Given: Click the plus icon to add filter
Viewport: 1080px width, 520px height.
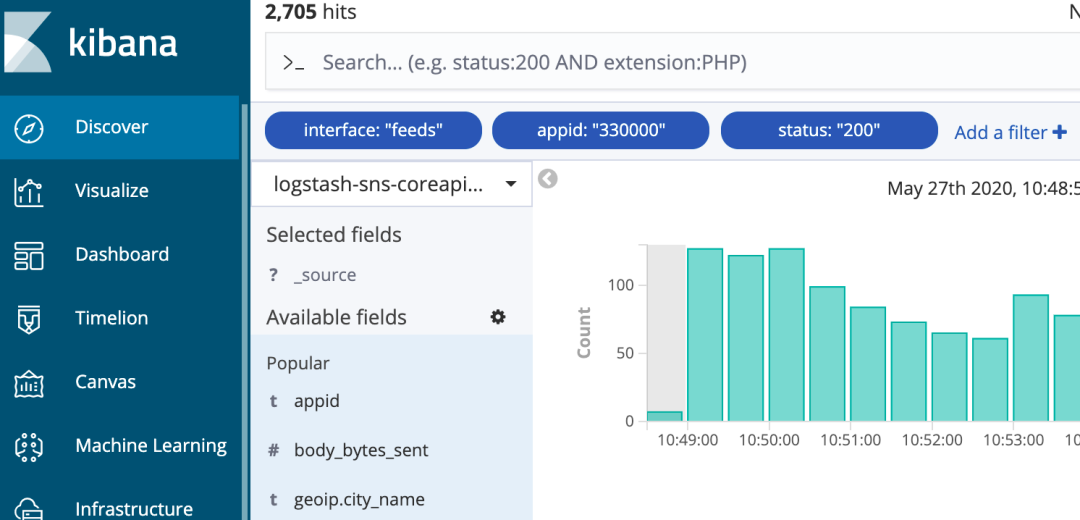Looking at the screenshot, I should [1060, 132].
